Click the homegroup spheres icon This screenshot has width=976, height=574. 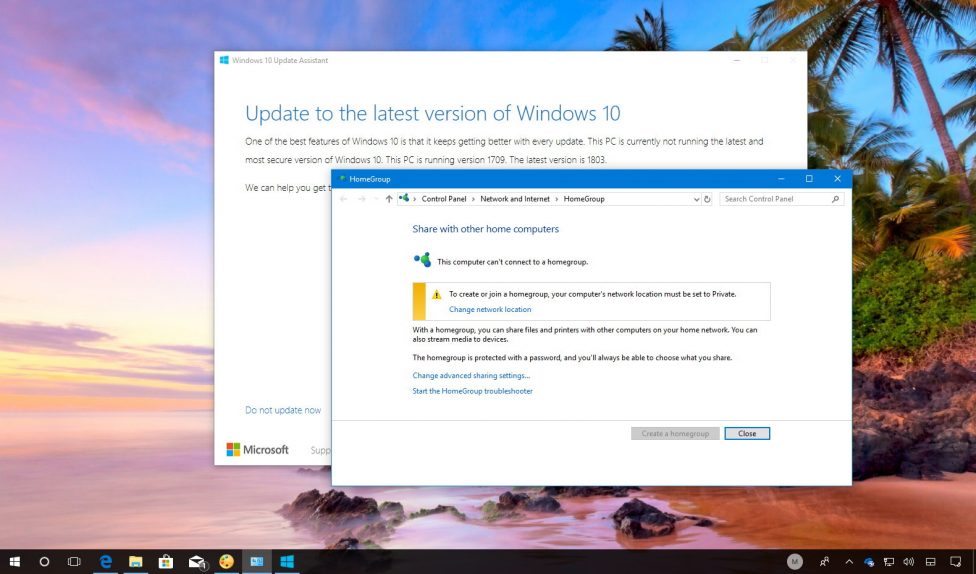pyautogui.click(x=423, y=260)
